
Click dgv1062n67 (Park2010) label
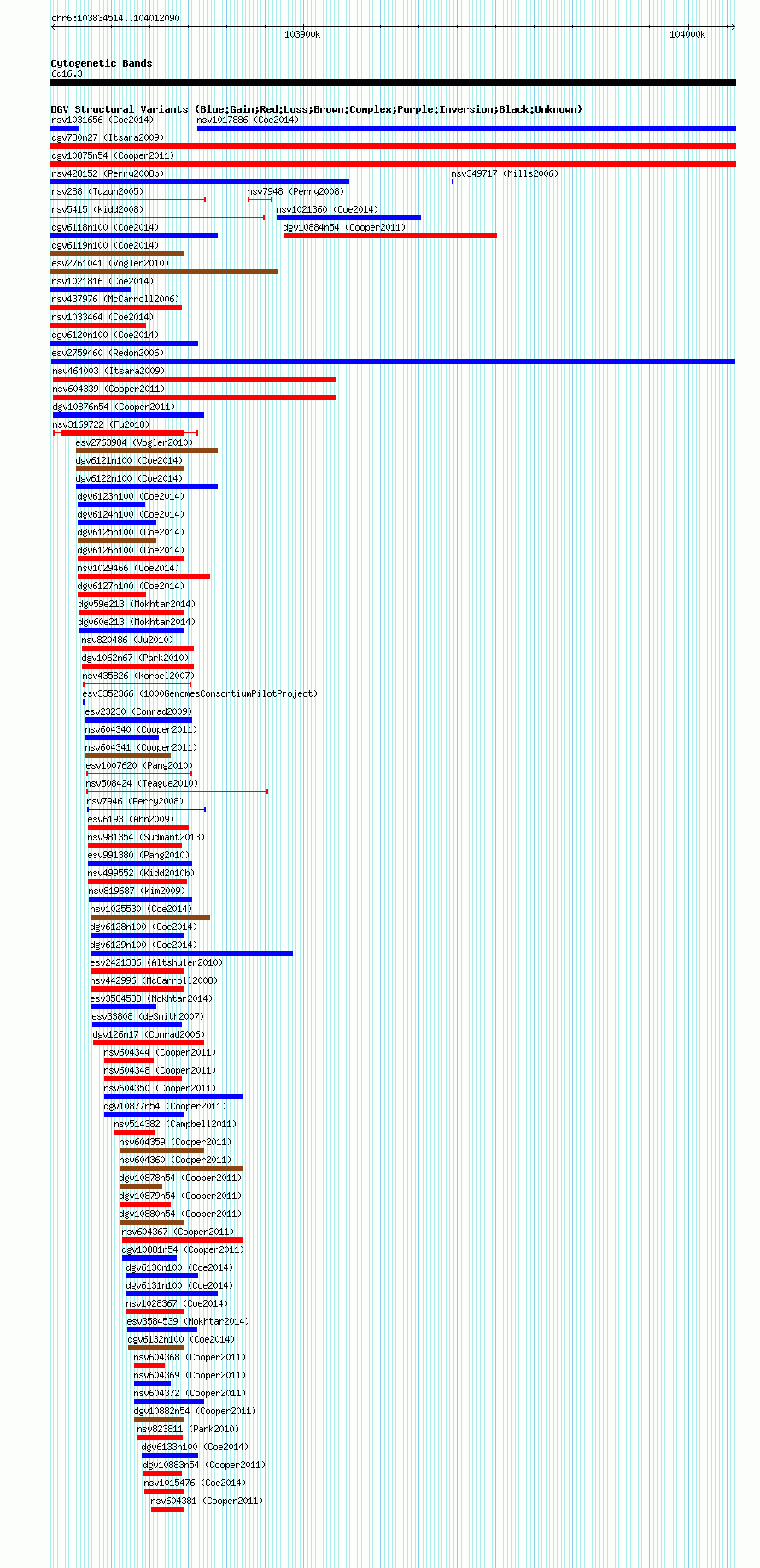coord(136,658)
